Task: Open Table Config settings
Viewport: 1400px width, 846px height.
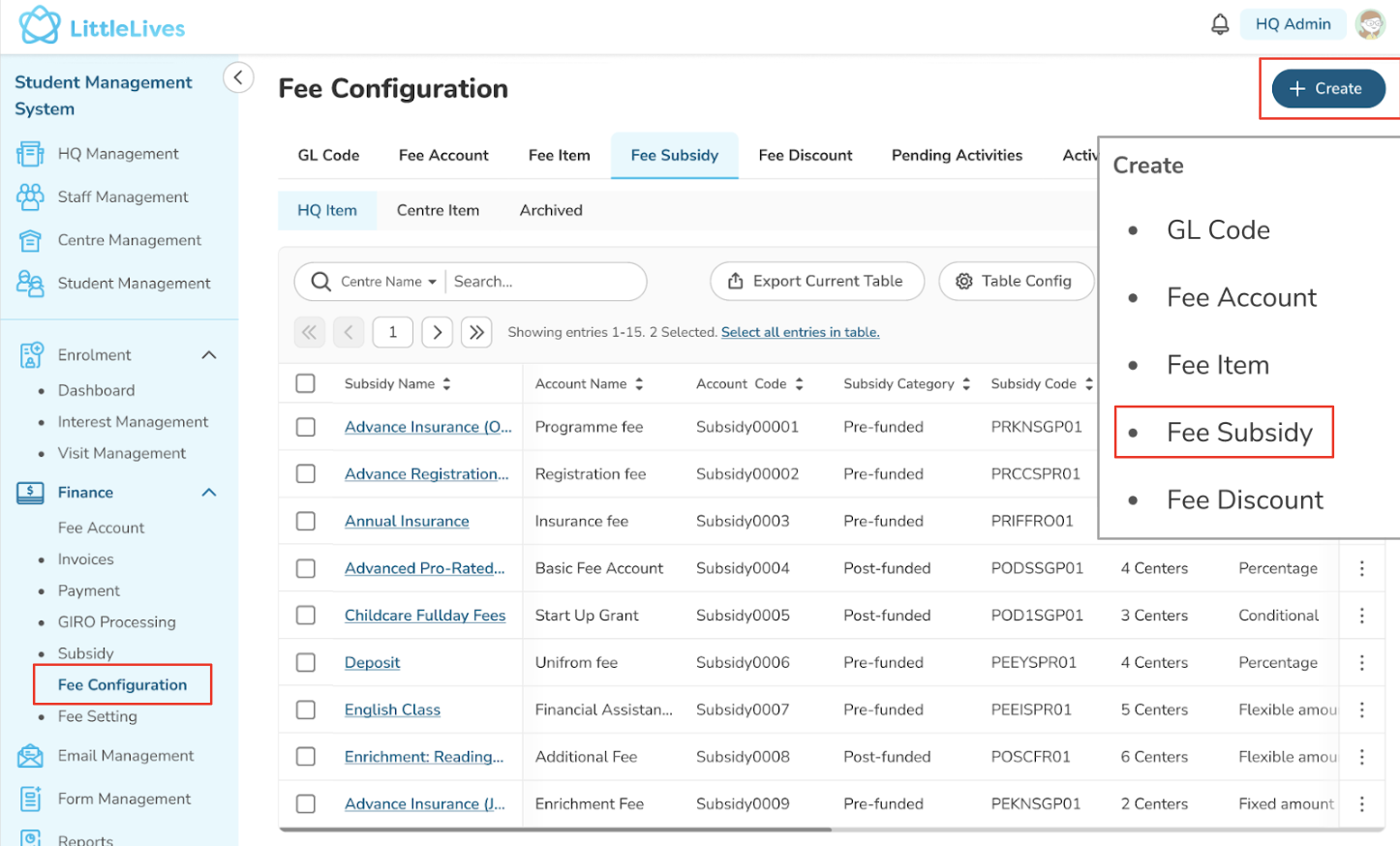Action: (1016, 282)
